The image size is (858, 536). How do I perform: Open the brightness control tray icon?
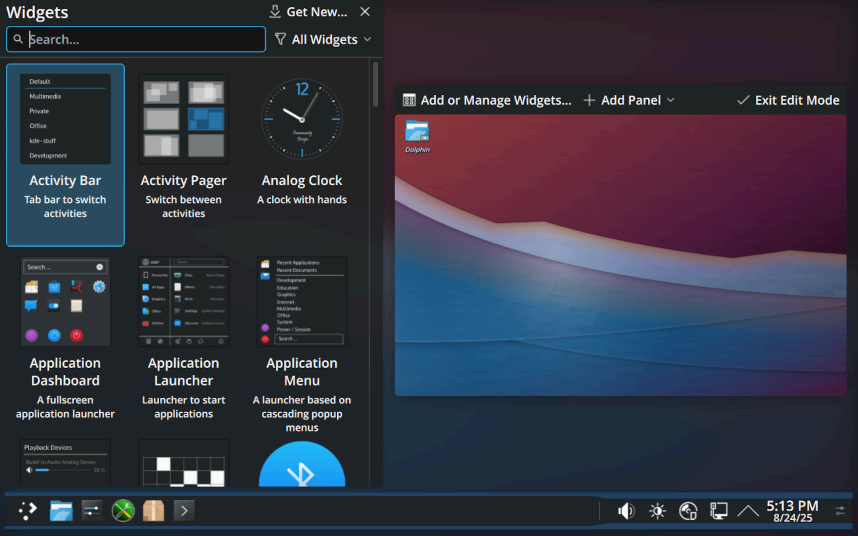point(657,511)
